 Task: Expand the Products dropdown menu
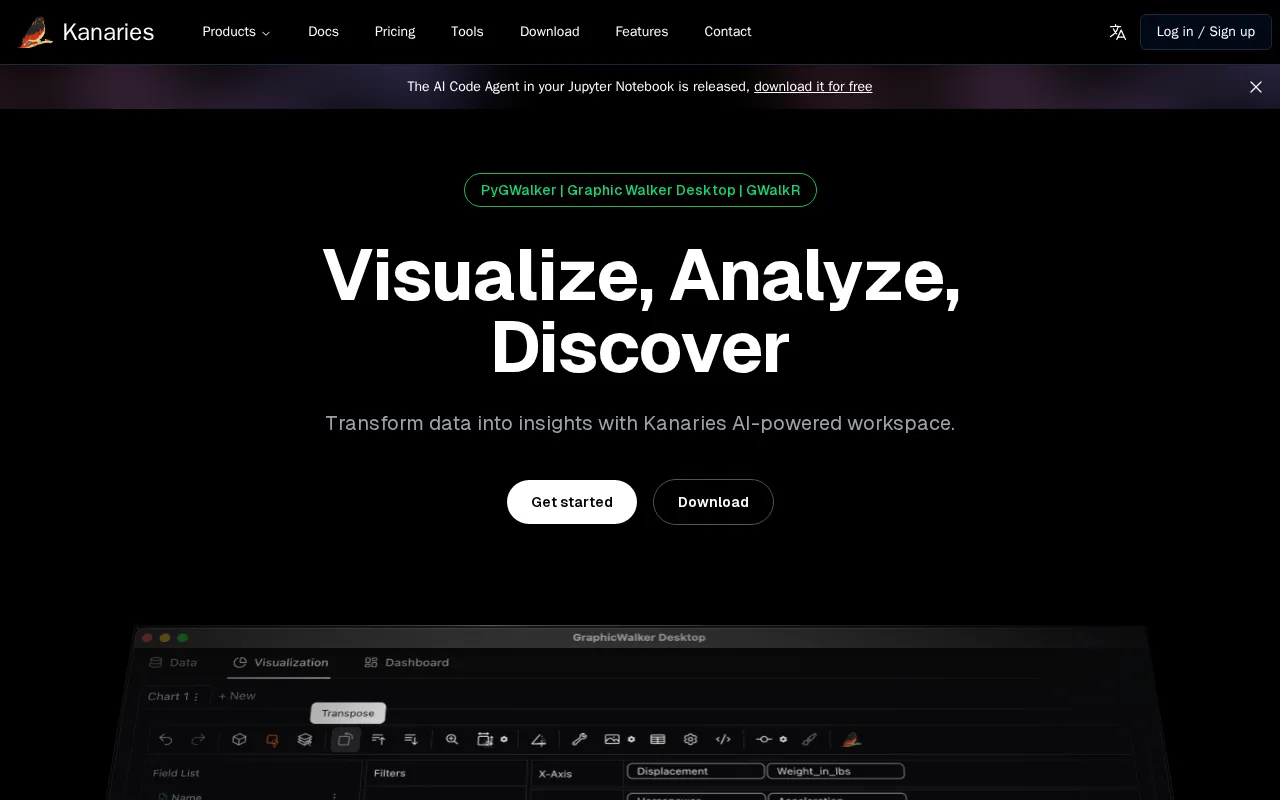click(236, 32)
